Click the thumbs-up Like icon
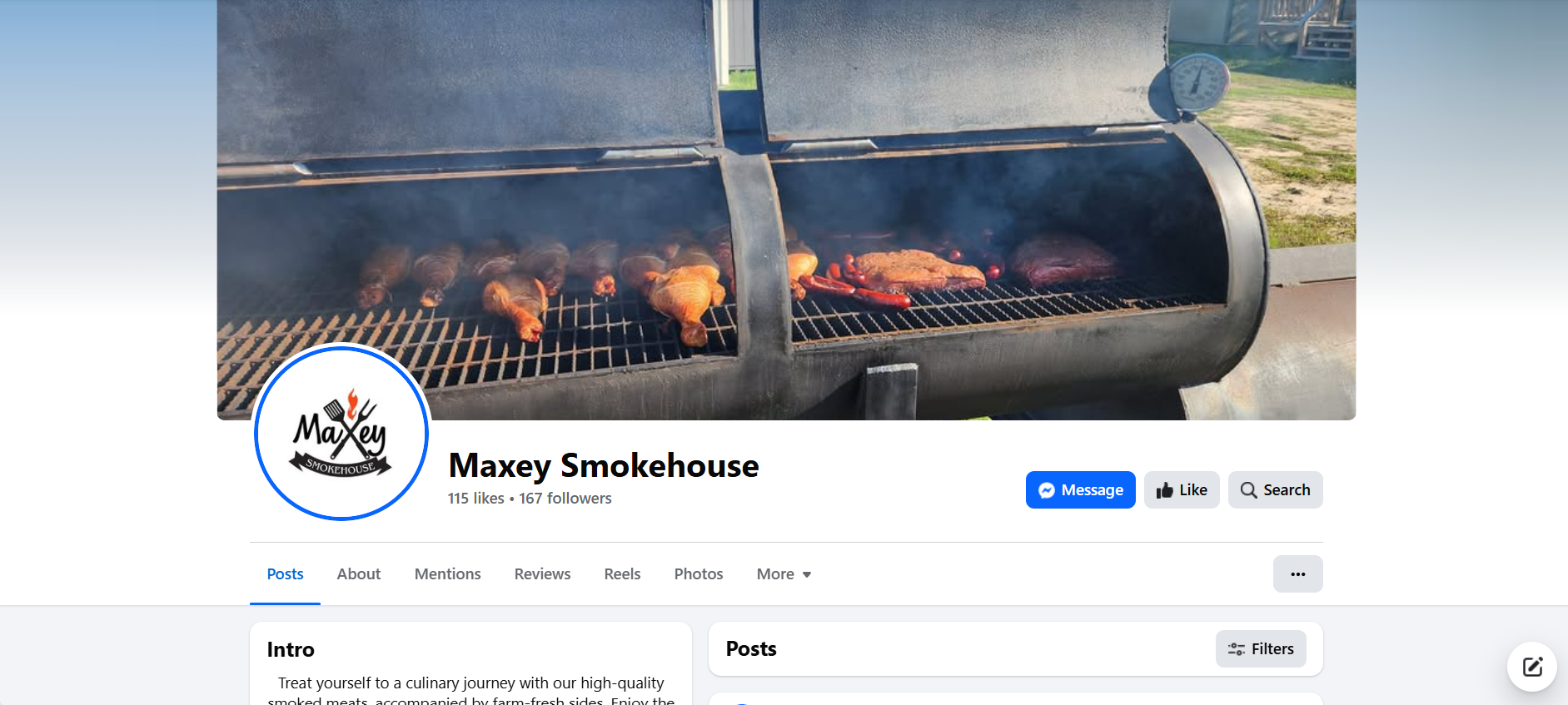The width and height of the screenshot is (1568, 705). [x=1164, y=490]
